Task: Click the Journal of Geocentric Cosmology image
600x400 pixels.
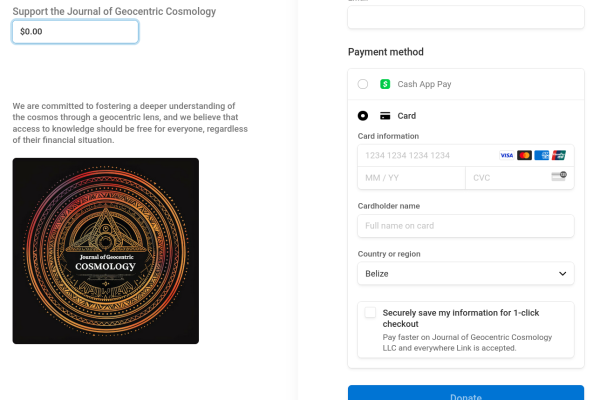Action: pos(105,251)
